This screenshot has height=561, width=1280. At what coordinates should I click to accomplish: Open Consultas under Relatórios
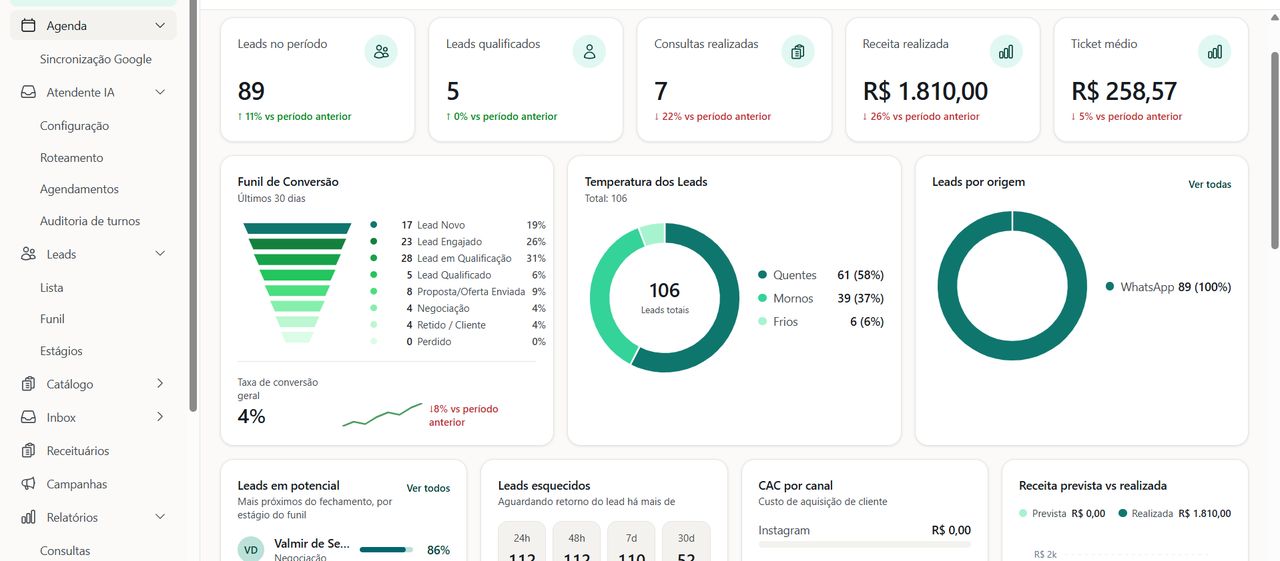click(x=65, y=551)
